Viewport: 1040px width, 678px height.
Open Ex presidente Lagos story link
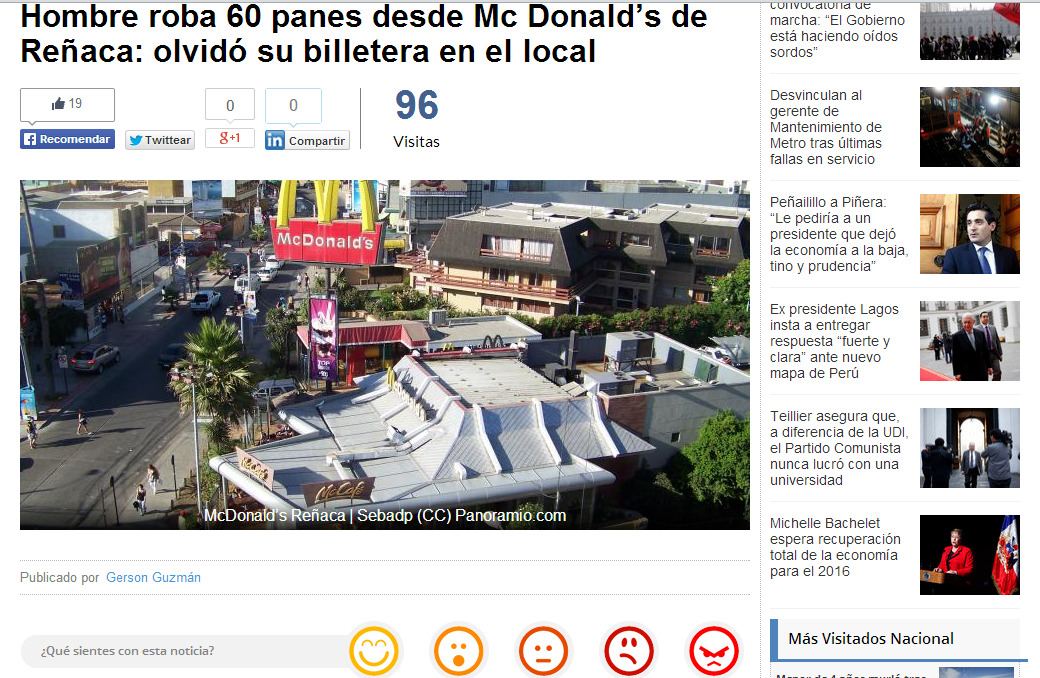click(834, 341)
